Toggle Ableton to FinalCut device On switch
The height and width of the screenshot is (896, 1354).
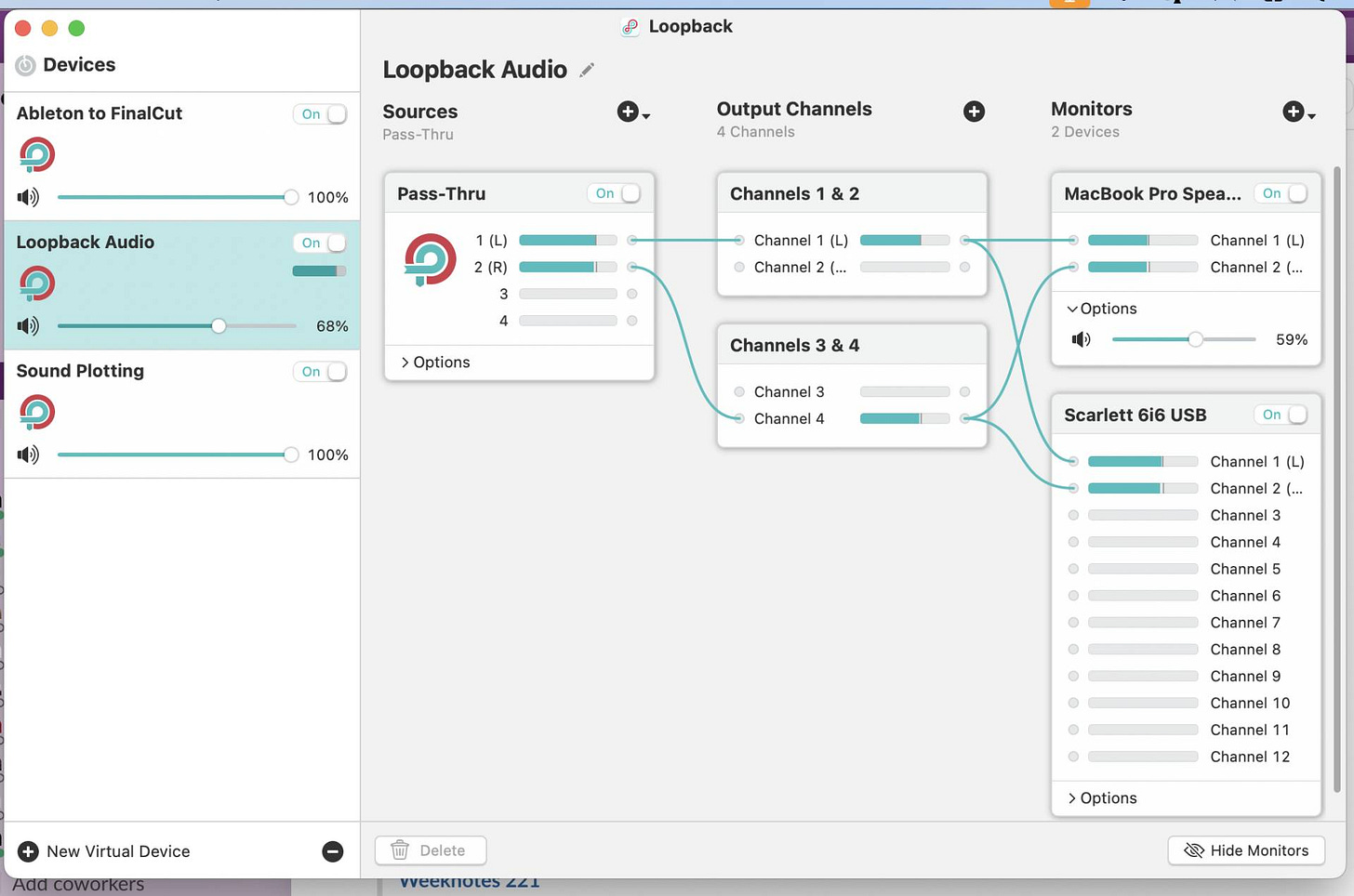coord(320,114)
